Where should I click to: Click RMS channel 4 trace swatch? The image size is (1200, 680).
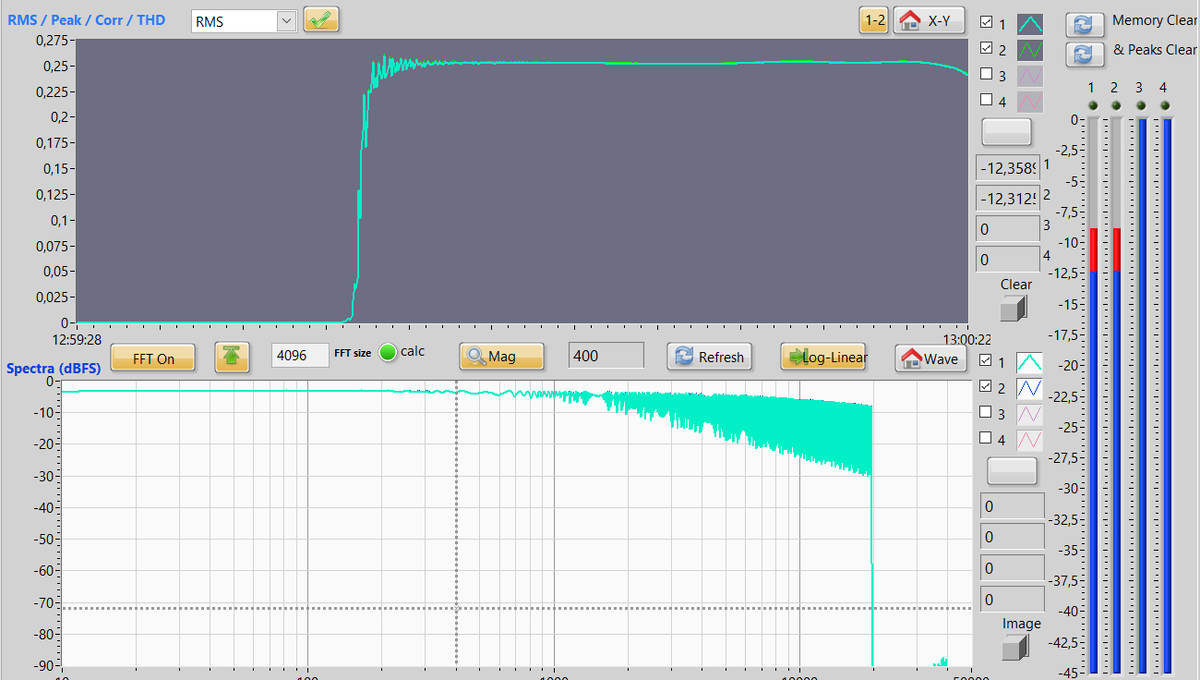[1030, 101]
